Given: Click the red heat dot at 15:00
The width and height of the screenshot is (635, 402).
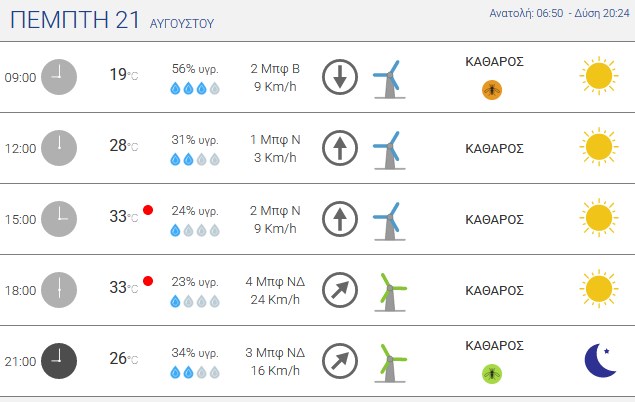Looking at the screenshot, I should (x=148, y=210).
